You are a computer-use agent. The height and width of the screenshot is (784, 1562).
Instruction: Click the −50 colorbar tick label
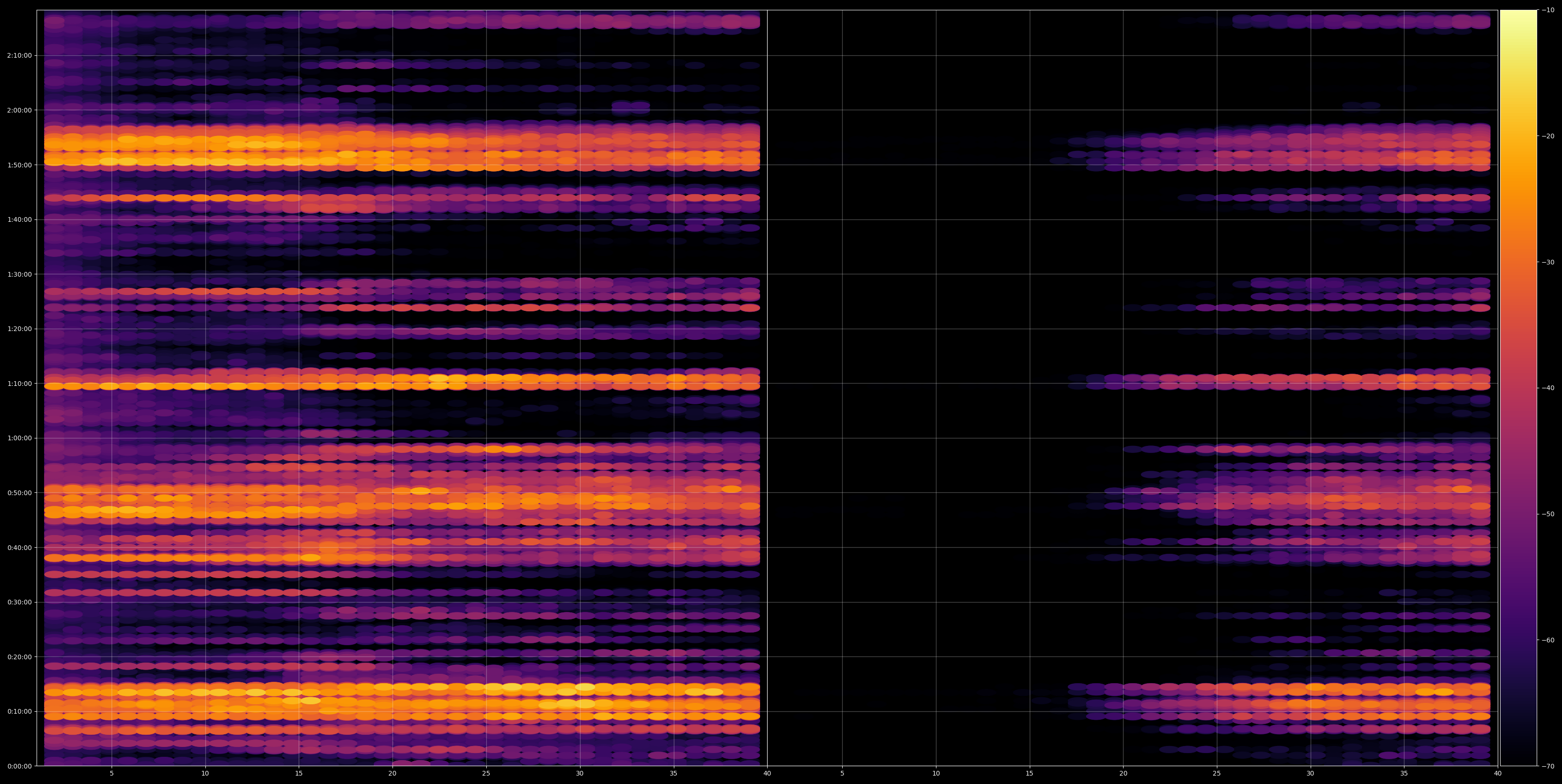coord(1548,514)
